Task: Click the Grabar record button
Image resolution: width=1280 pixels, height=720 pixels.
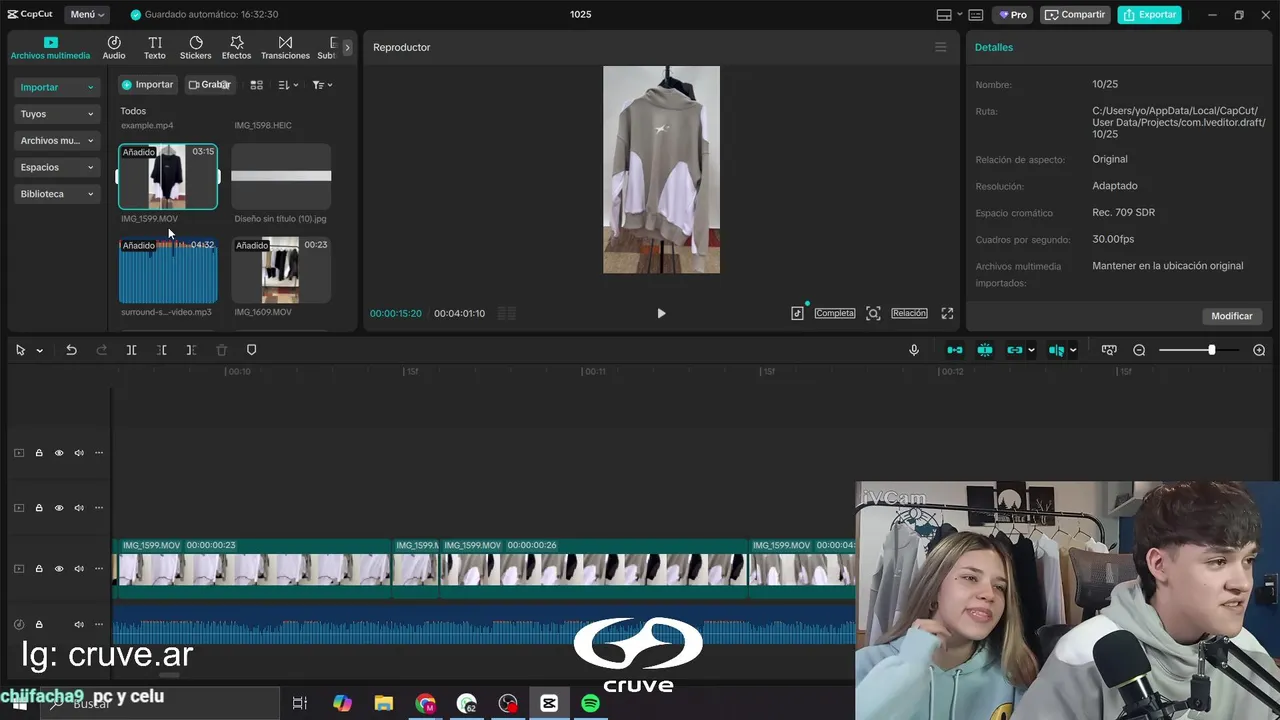Action: click(x=210, y=85)
